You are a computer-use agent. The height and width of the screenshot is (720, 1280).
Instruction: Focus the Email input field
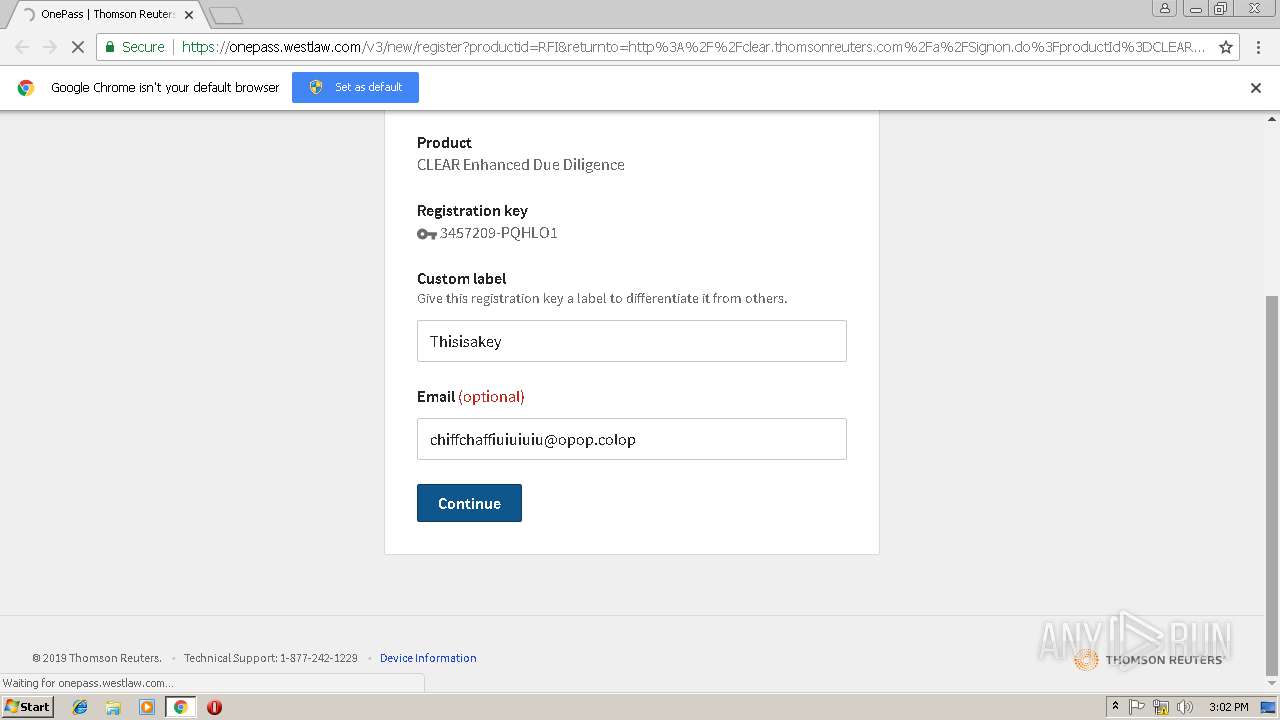coord(632,439)
